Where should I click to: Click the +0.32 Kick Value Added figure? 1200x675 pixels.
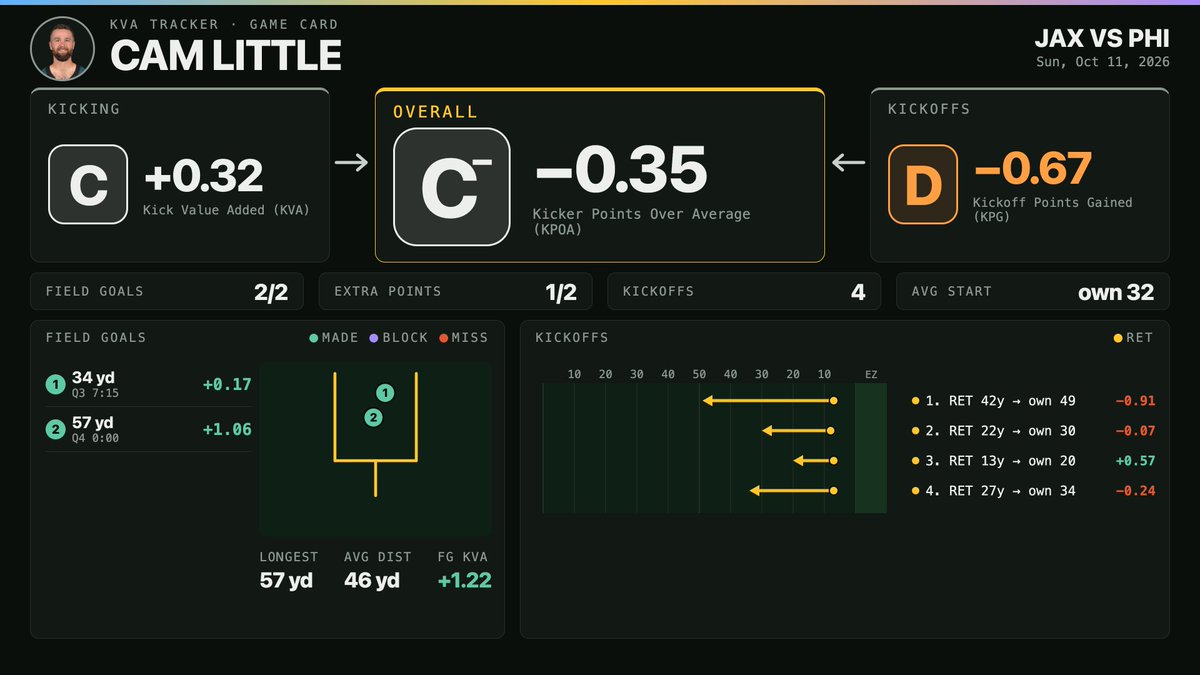pyautogui.click(x=203, y=177)
